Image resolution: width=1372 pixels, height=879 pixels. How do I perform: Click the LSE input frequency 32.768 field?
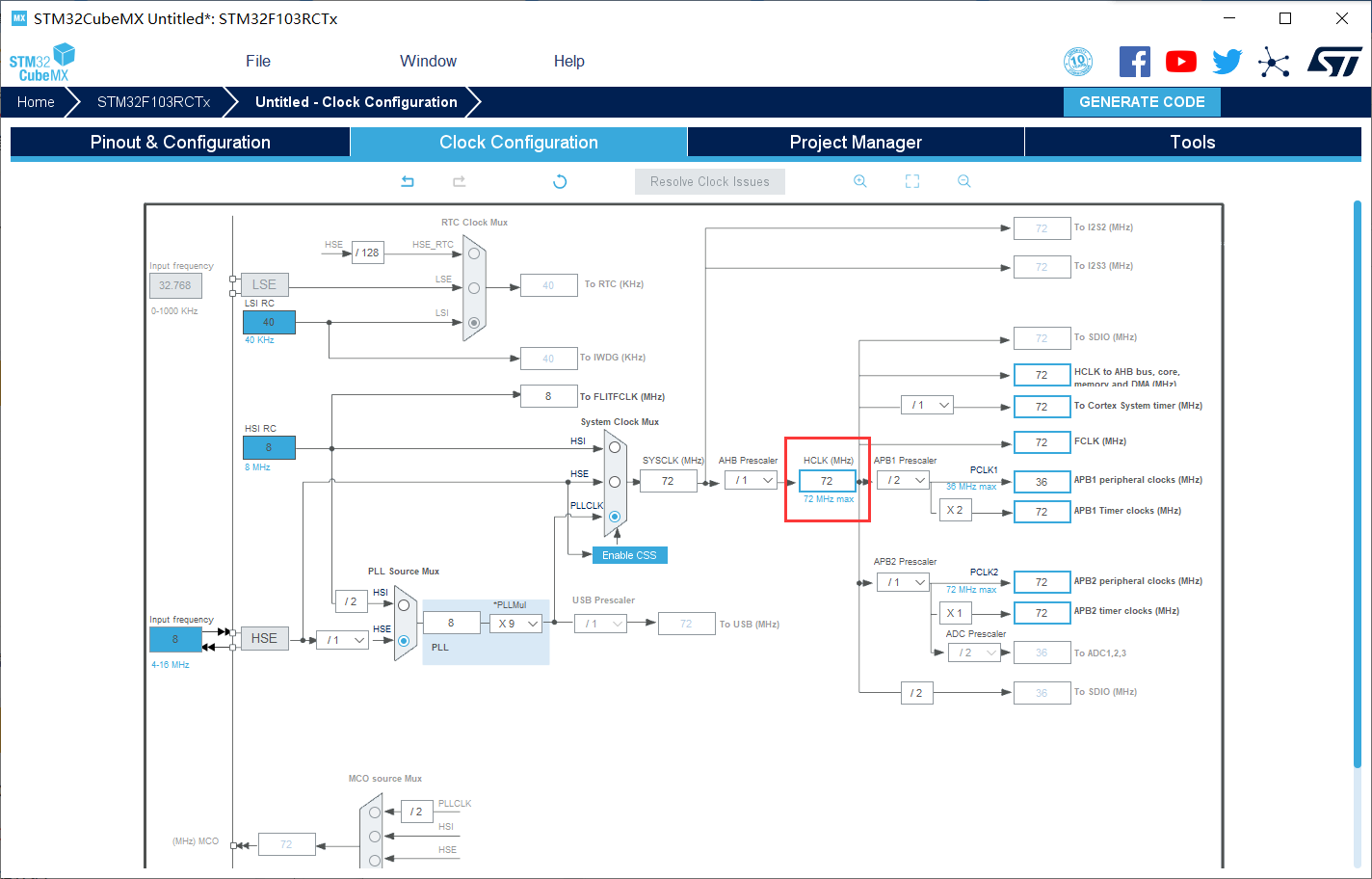[x=175, y=285]
